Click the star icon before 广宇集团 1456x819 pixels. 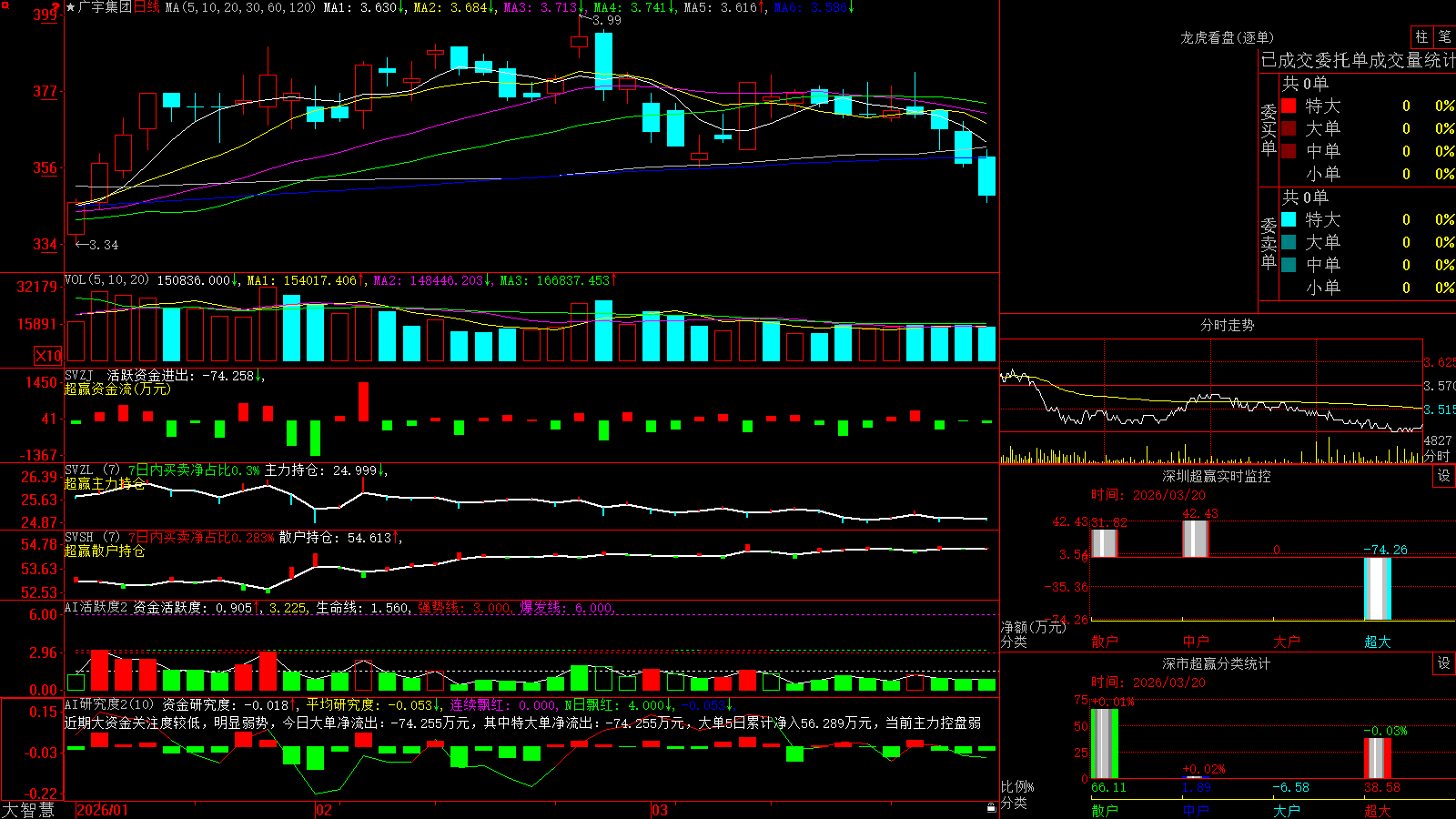point(71,7)
